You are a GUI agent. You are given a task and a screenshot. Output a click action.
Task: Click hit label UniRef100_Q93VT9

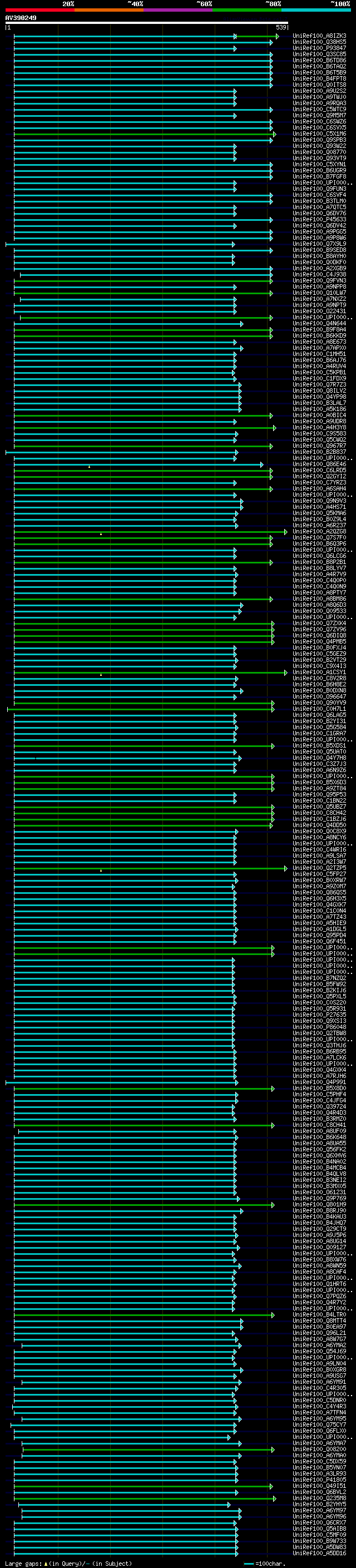(319, 159)
